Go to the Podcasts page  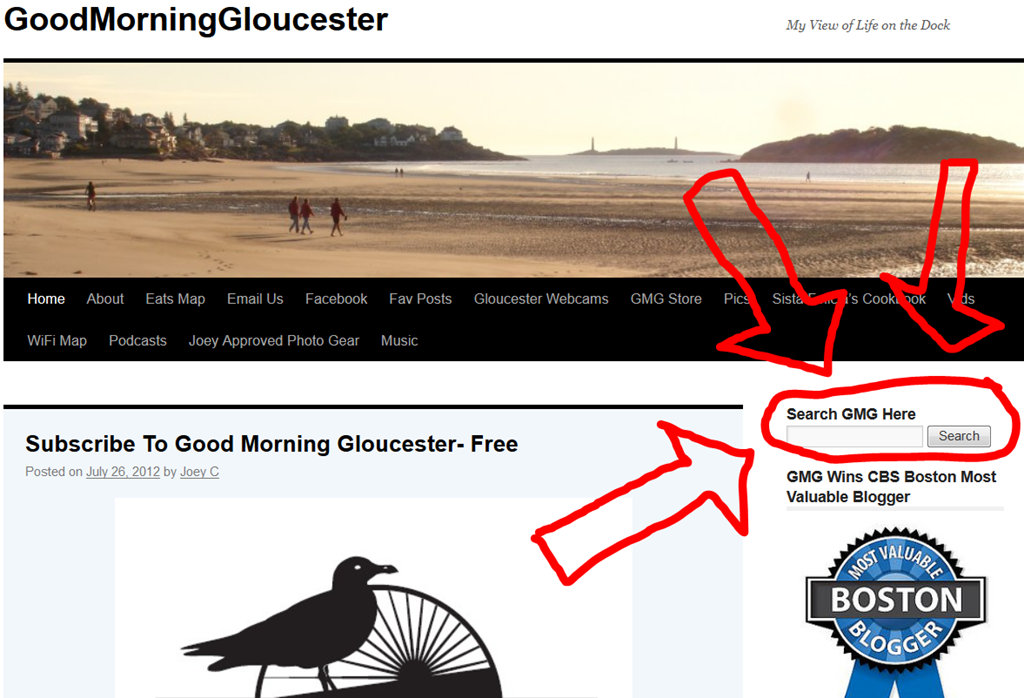click(138, 341)
